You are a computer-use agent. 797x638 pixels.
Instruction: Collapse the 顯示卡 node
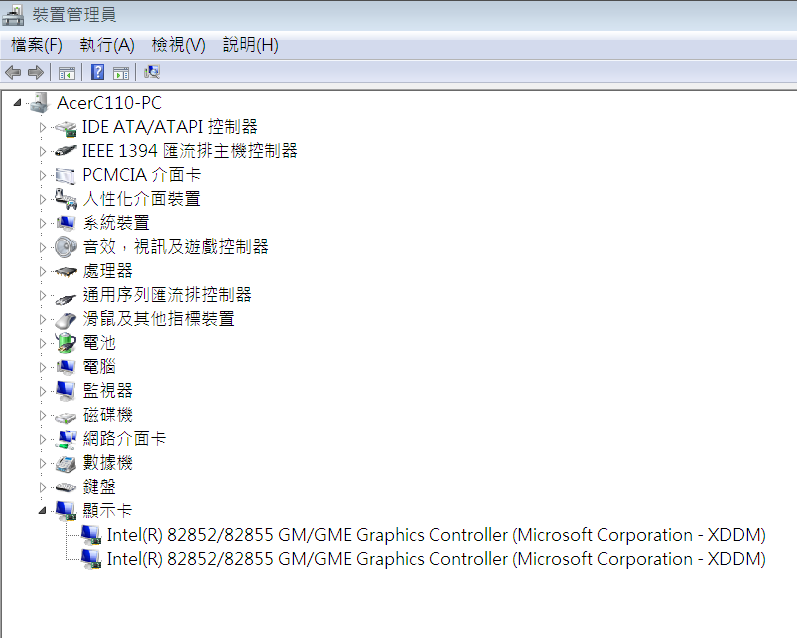coord(43,510)
